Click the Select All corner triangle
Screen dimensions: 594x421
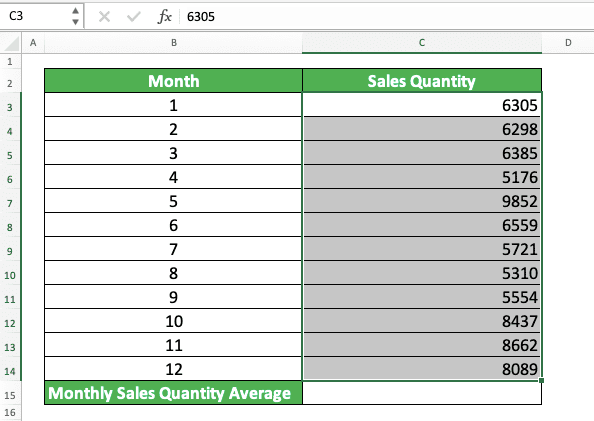pos(11,43)
